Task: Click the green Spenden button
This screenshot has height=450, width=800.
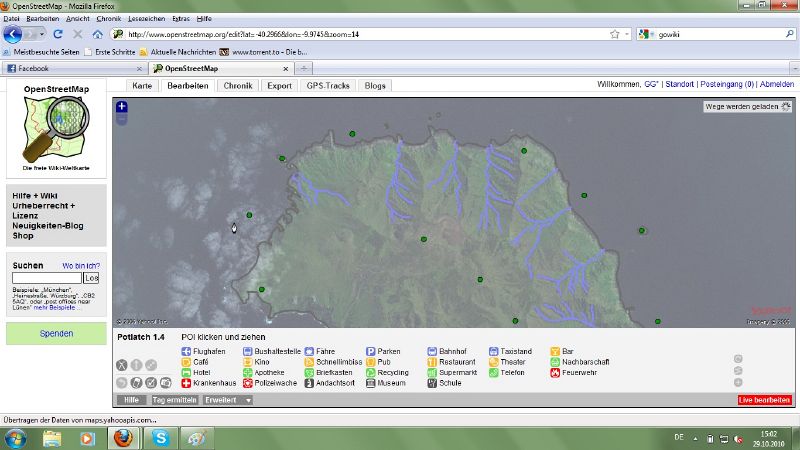Action: (56, 334)
